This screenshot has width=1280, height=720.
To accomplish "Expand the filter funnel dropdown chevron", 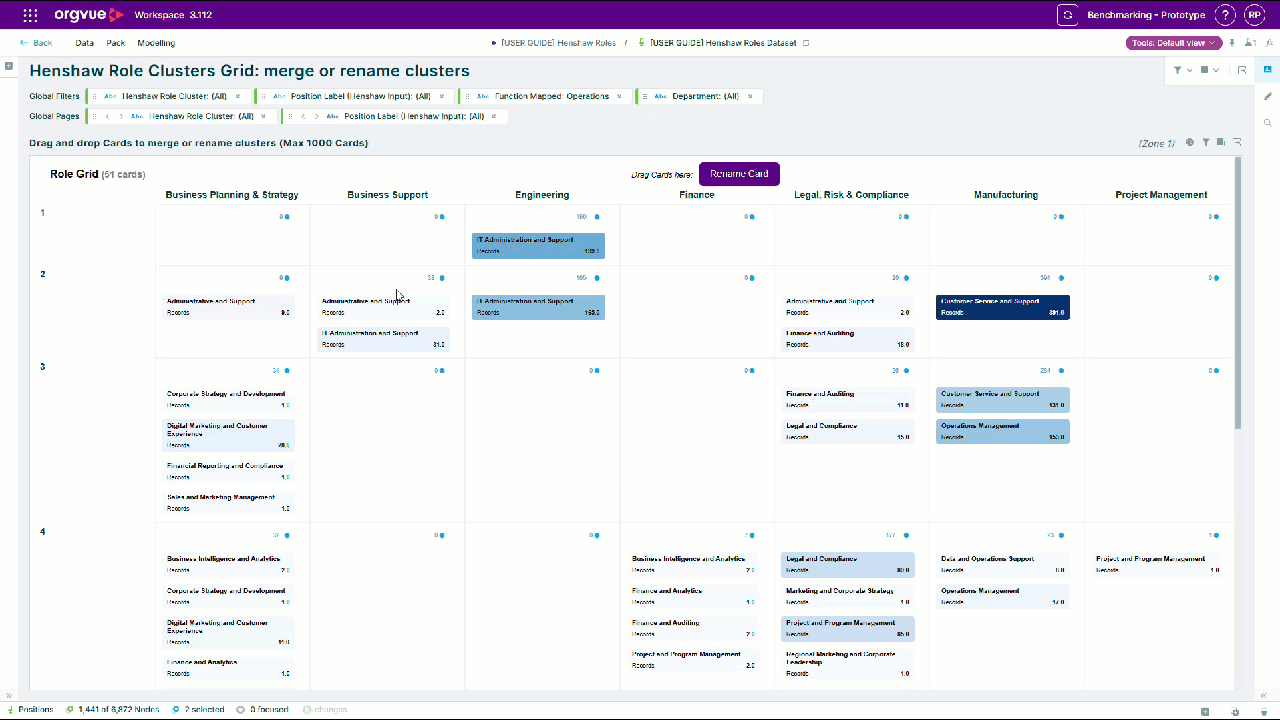I will tap(1189, 70).
